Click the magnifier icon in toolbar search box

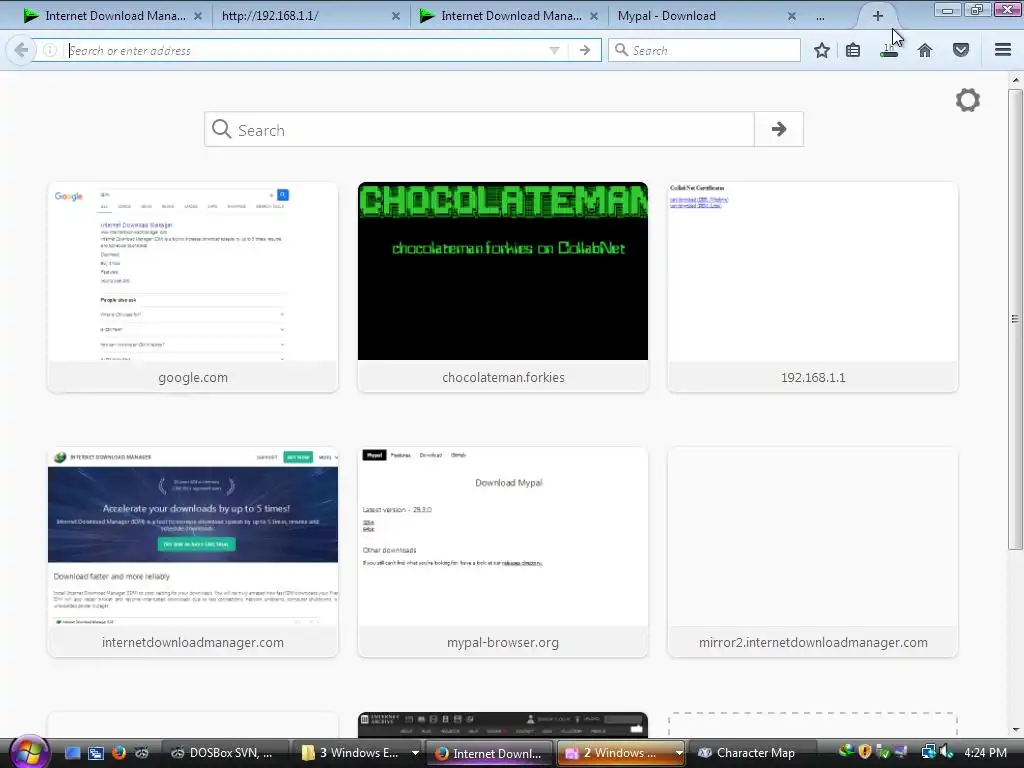tap(621, 50)
